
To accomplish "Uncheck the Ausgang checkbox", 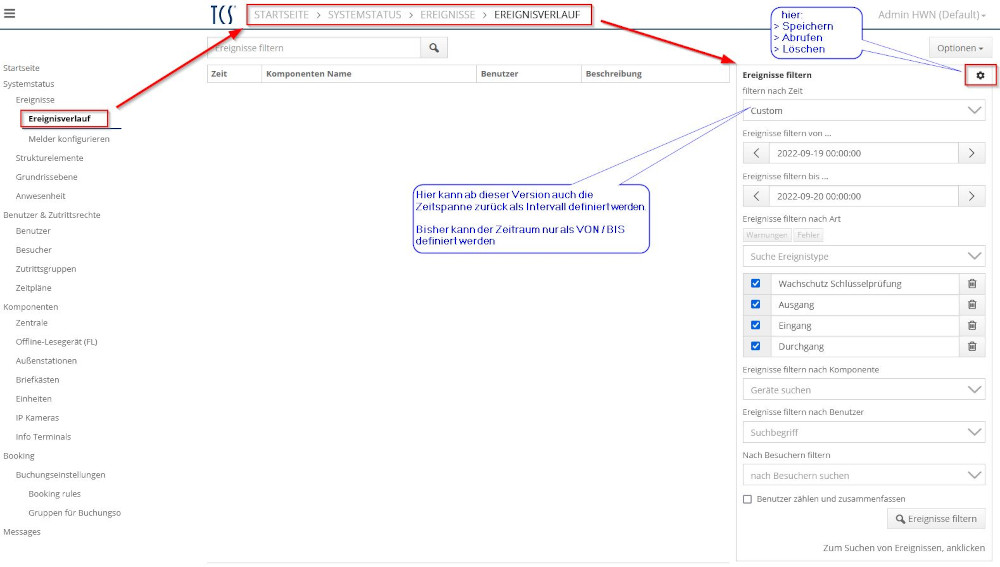I will (756, 305).
